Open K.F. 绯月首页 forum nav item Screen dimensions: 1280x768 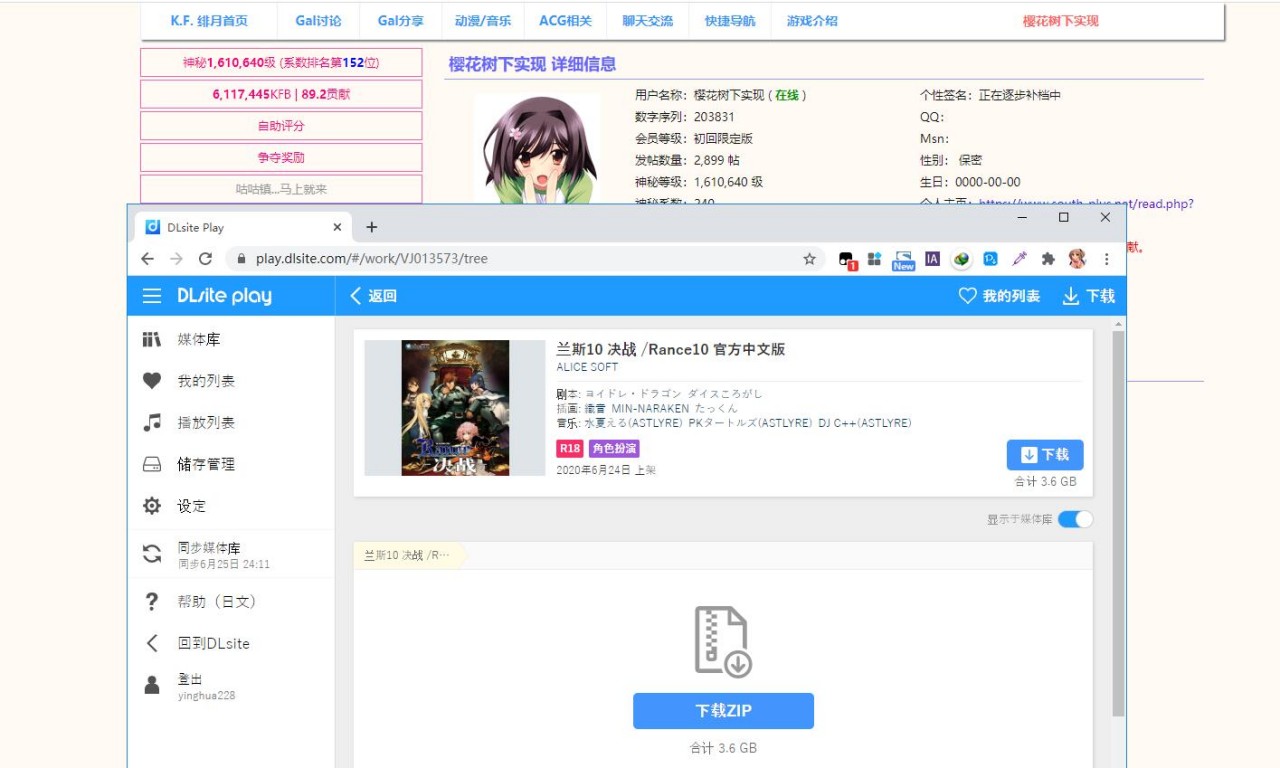[x=209, y=21]
